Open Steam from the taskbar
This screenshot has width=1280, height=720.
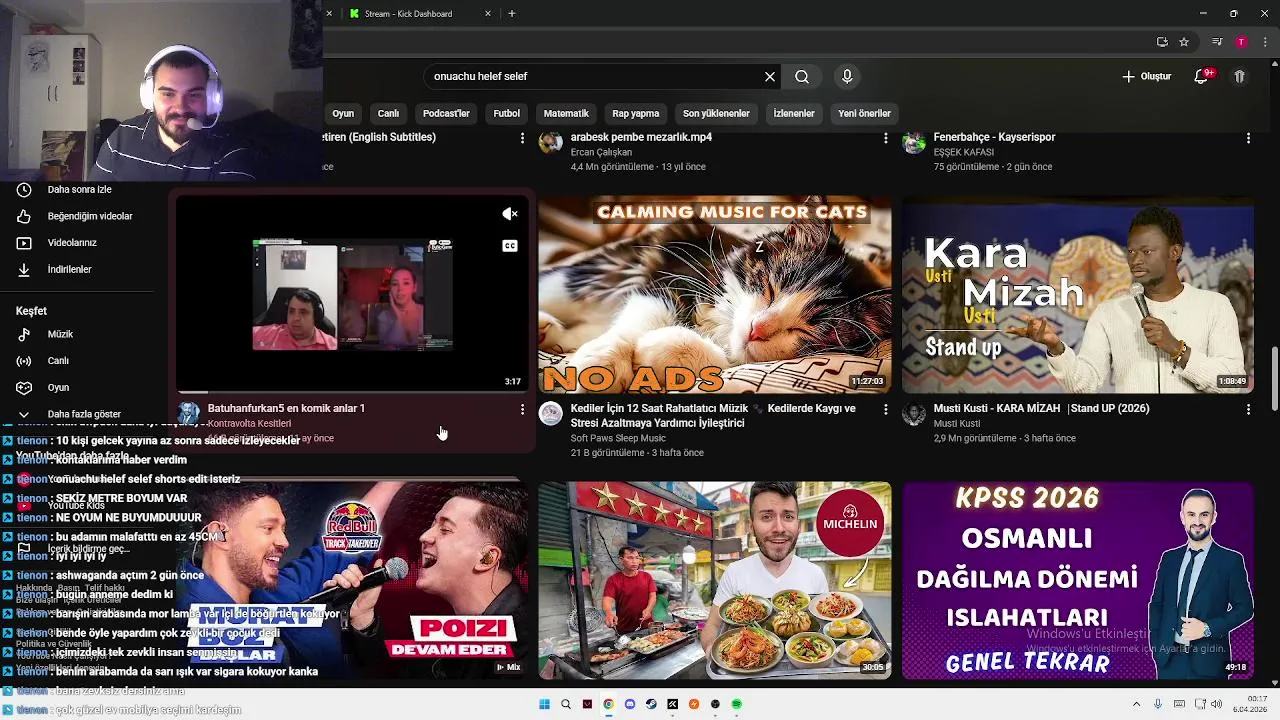(x=651, y=704)
